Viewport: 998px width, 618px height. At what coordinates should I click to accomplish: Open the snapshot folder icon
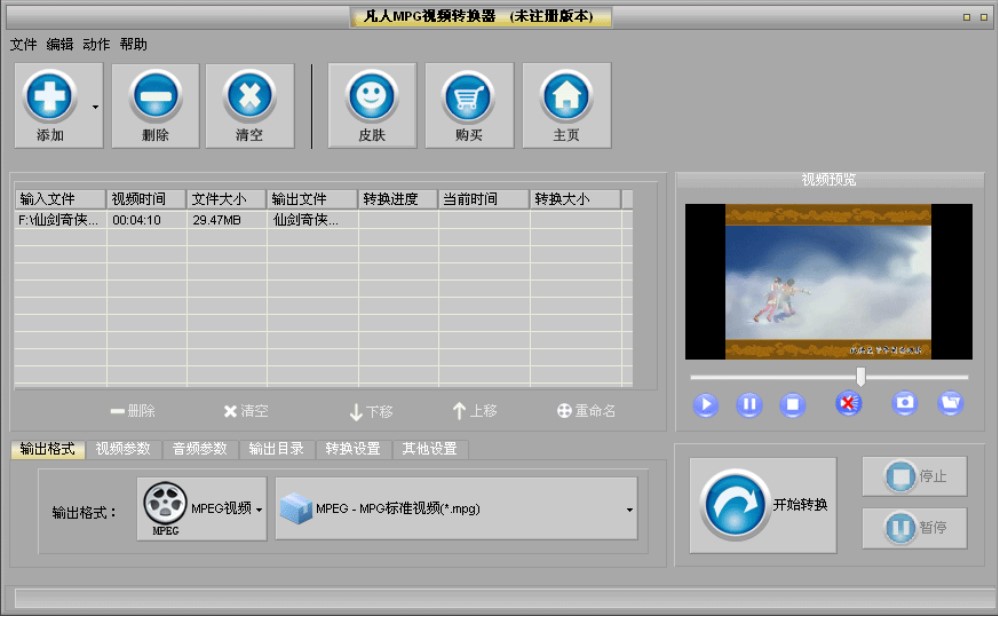pyautogui.click(x=950, y=403)
